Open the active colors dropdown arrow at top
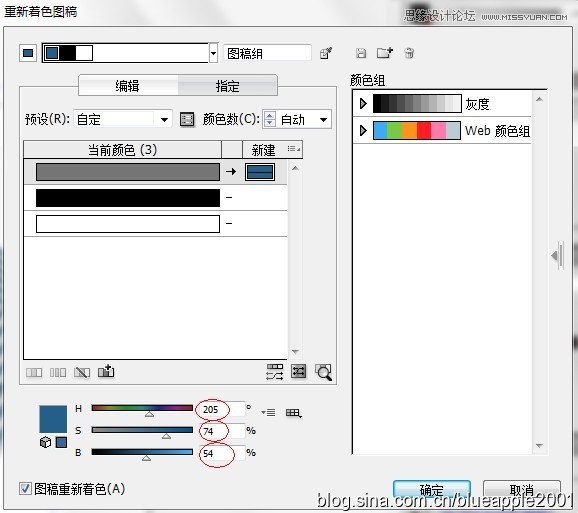 click(213, 53)
